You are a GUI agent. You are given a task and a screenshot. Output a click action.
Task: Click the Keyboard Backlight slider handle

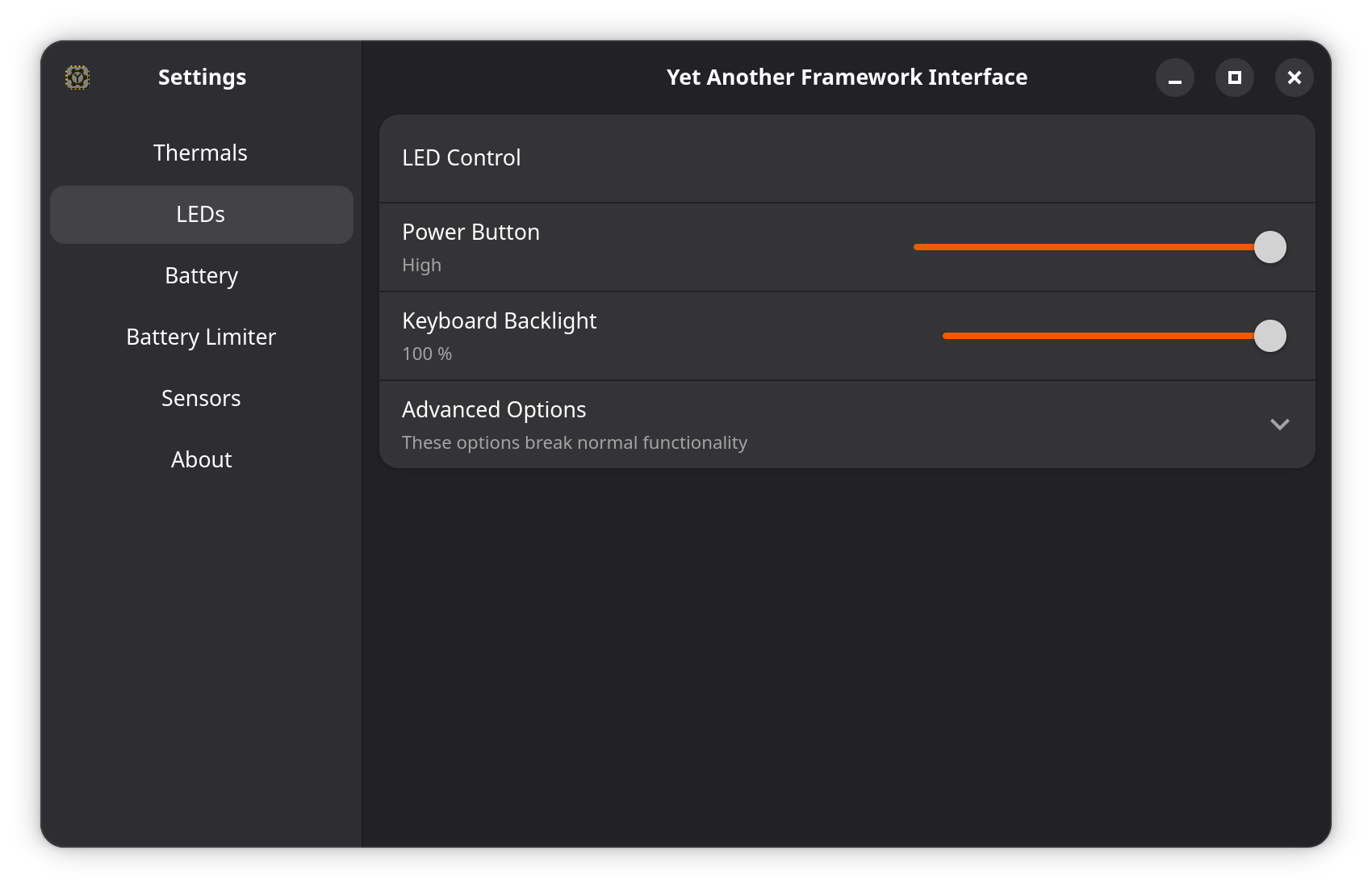(1271, 336)
